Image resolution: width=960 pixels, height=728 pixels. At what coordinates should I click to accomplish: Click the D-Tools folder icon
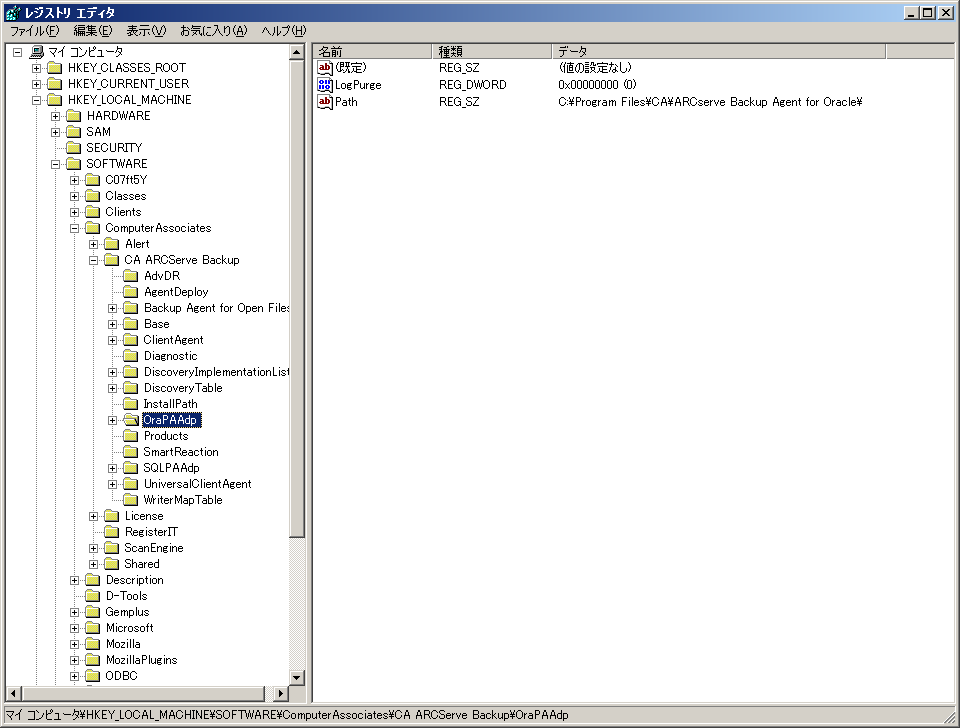(93, 596)
